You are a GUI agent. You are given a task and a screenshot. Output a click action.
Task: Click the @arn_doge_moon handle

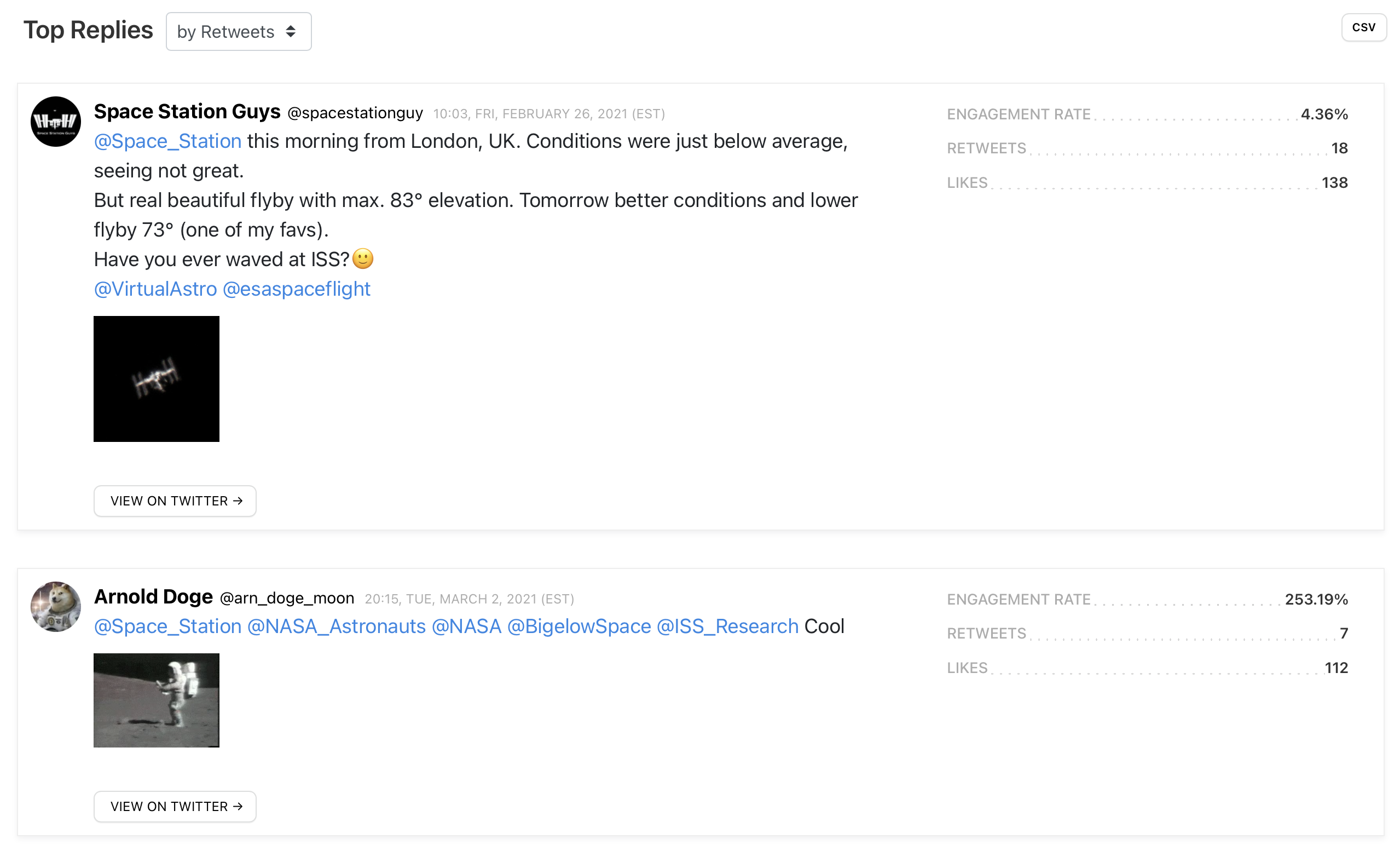287,598
